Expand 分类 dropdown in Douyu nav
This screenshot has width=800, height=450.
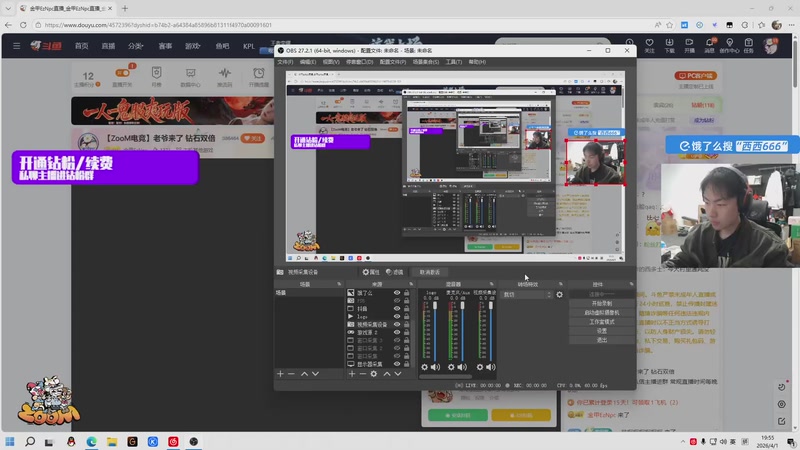click(x=136, y=46)
